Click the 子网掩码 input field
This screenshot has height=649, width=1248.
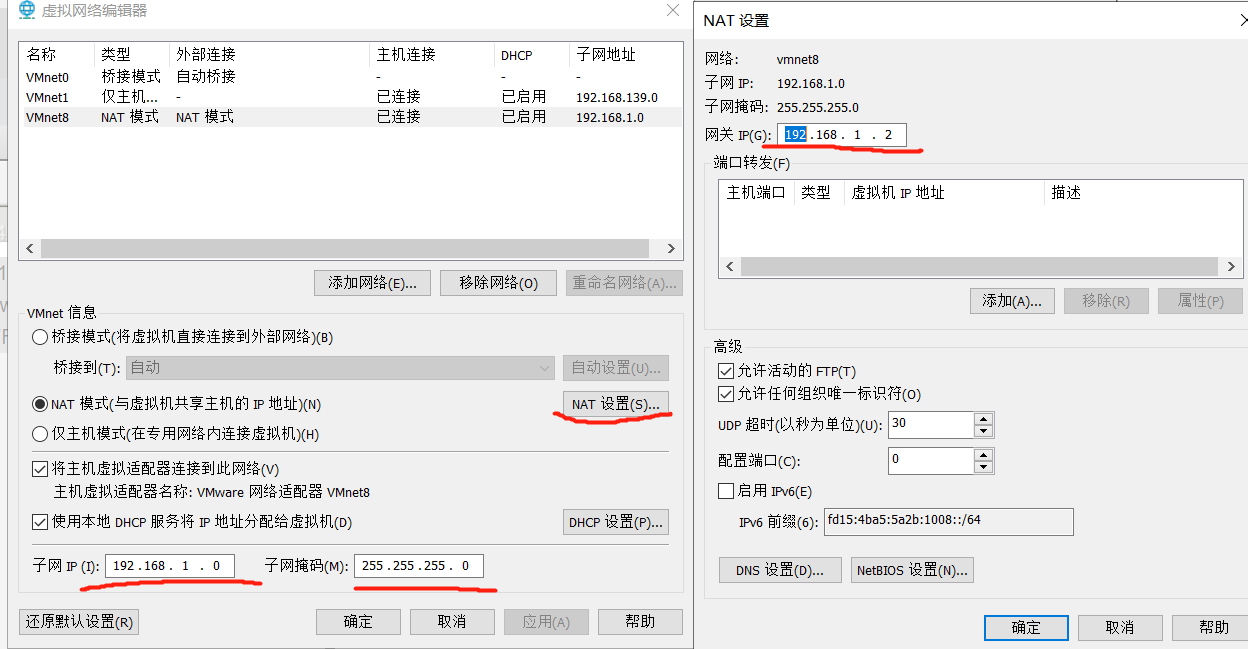click(x=418, y=566)
